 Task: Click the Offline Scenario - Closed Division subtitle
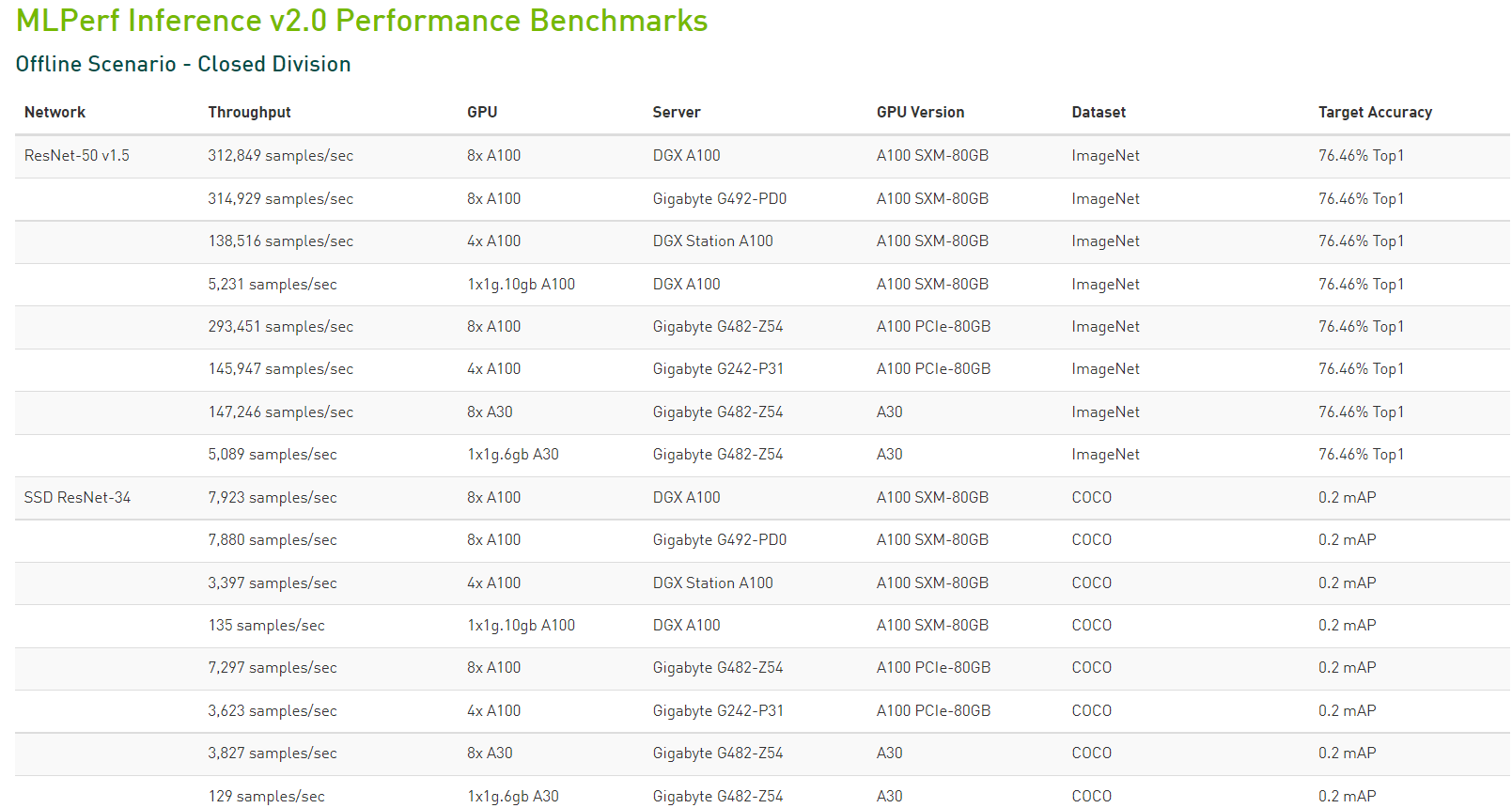pos(183,64)
